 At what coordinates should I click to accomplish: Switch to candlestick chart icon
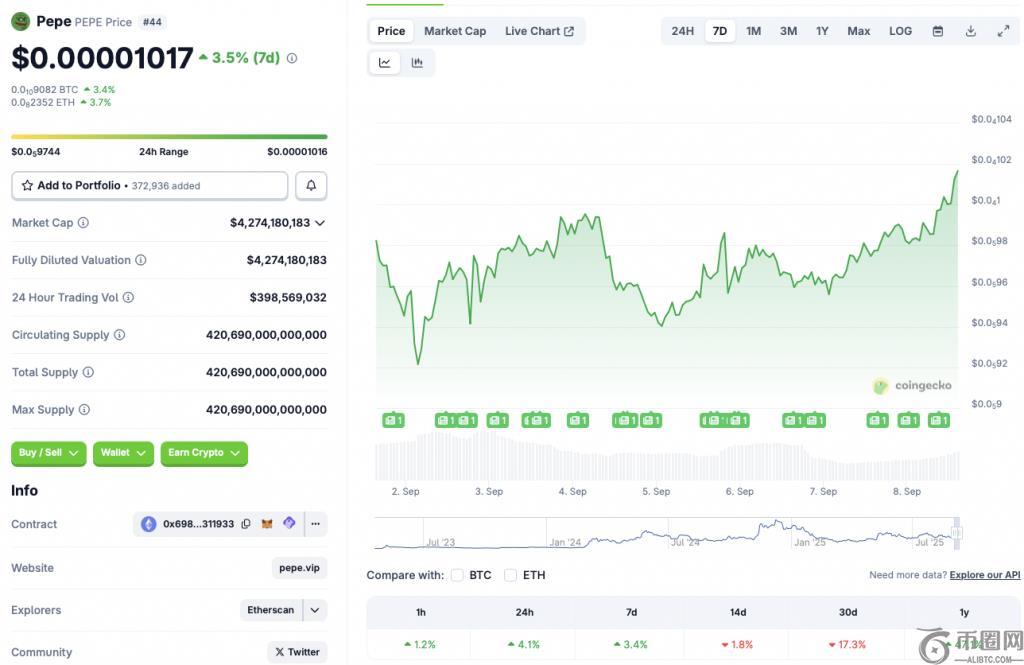click(x=417, y=63)
